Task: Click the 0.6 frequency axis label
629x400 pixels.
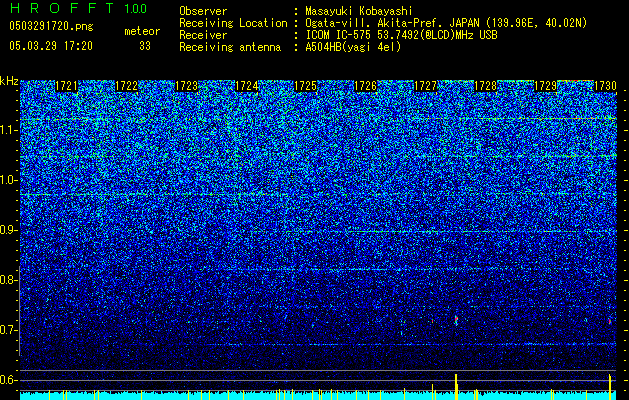Action: pyautogui.click(x=9, y=380)
